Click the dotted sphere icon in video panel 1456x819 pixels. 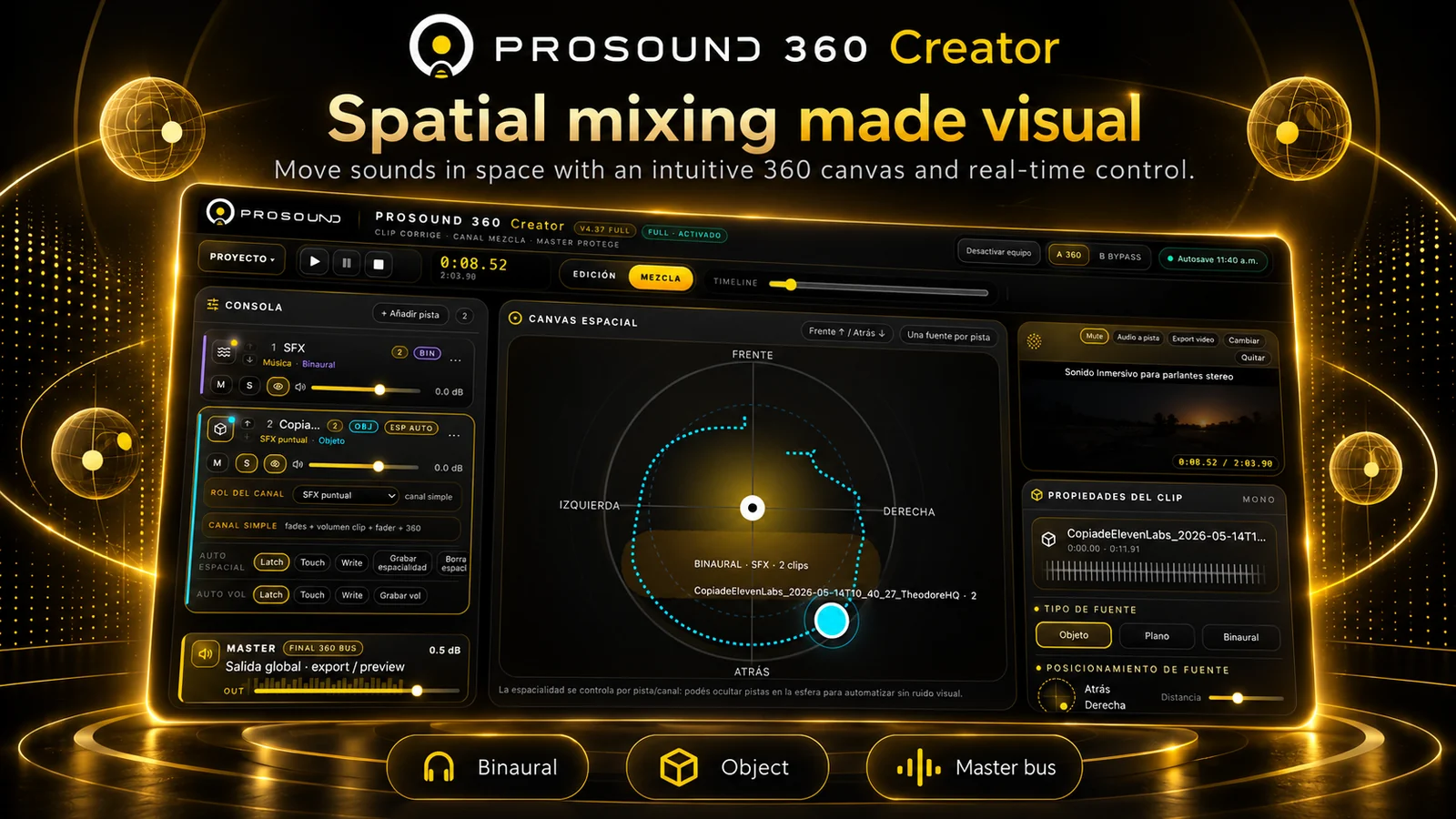point(1035,341)
